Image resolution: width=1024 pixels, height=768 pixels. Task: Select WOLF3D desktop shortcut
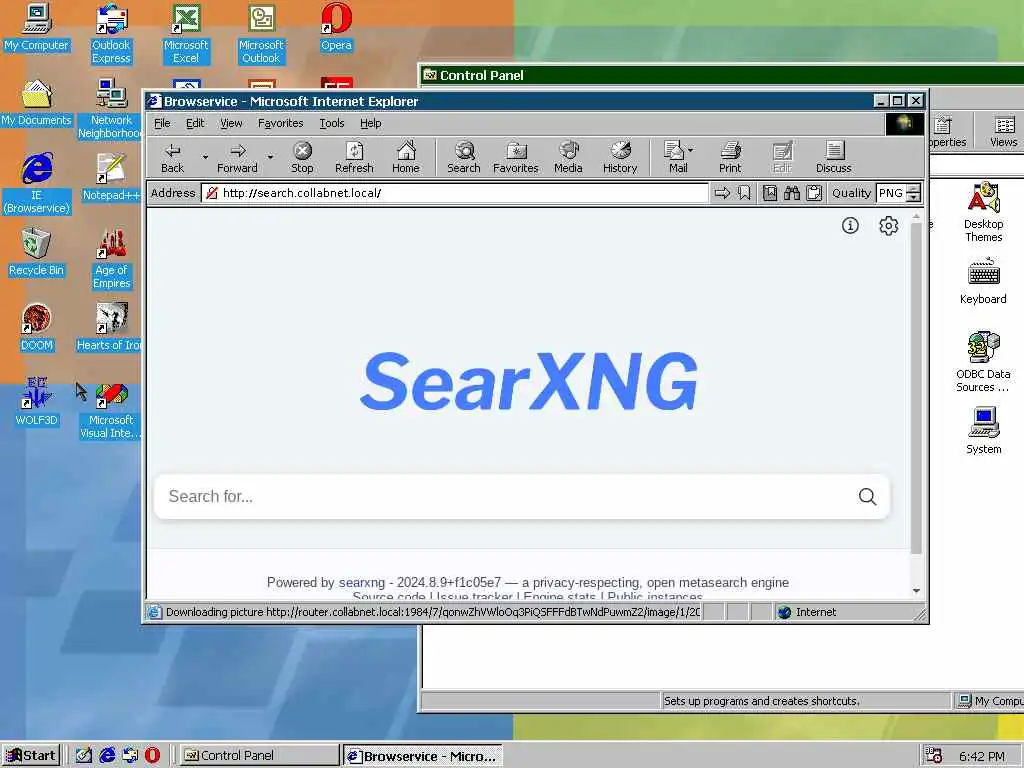(x=37, y=402)
